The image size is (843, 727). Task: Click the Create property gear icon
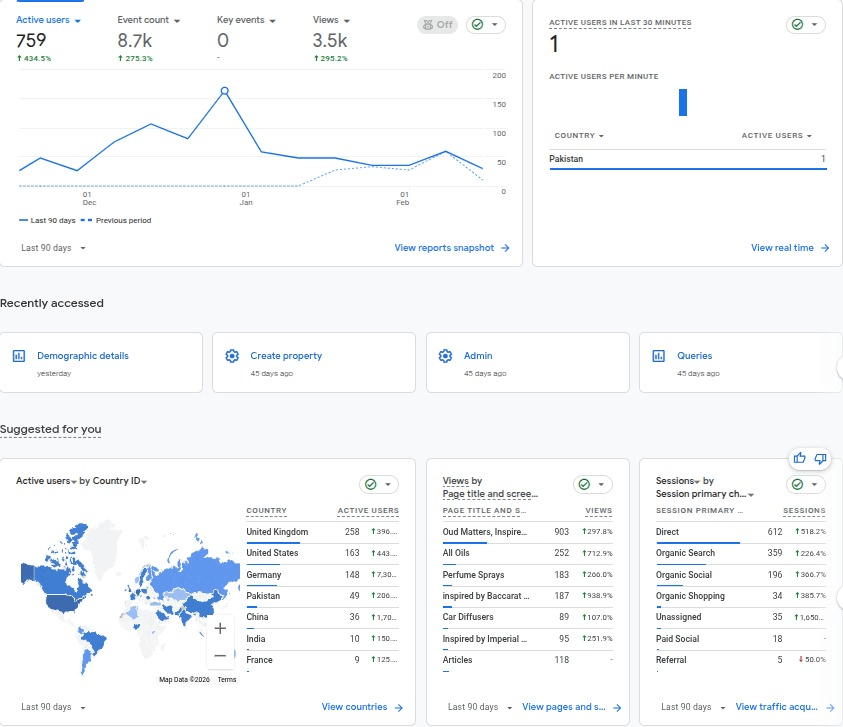pyautogui.click(x=232, y=356)
